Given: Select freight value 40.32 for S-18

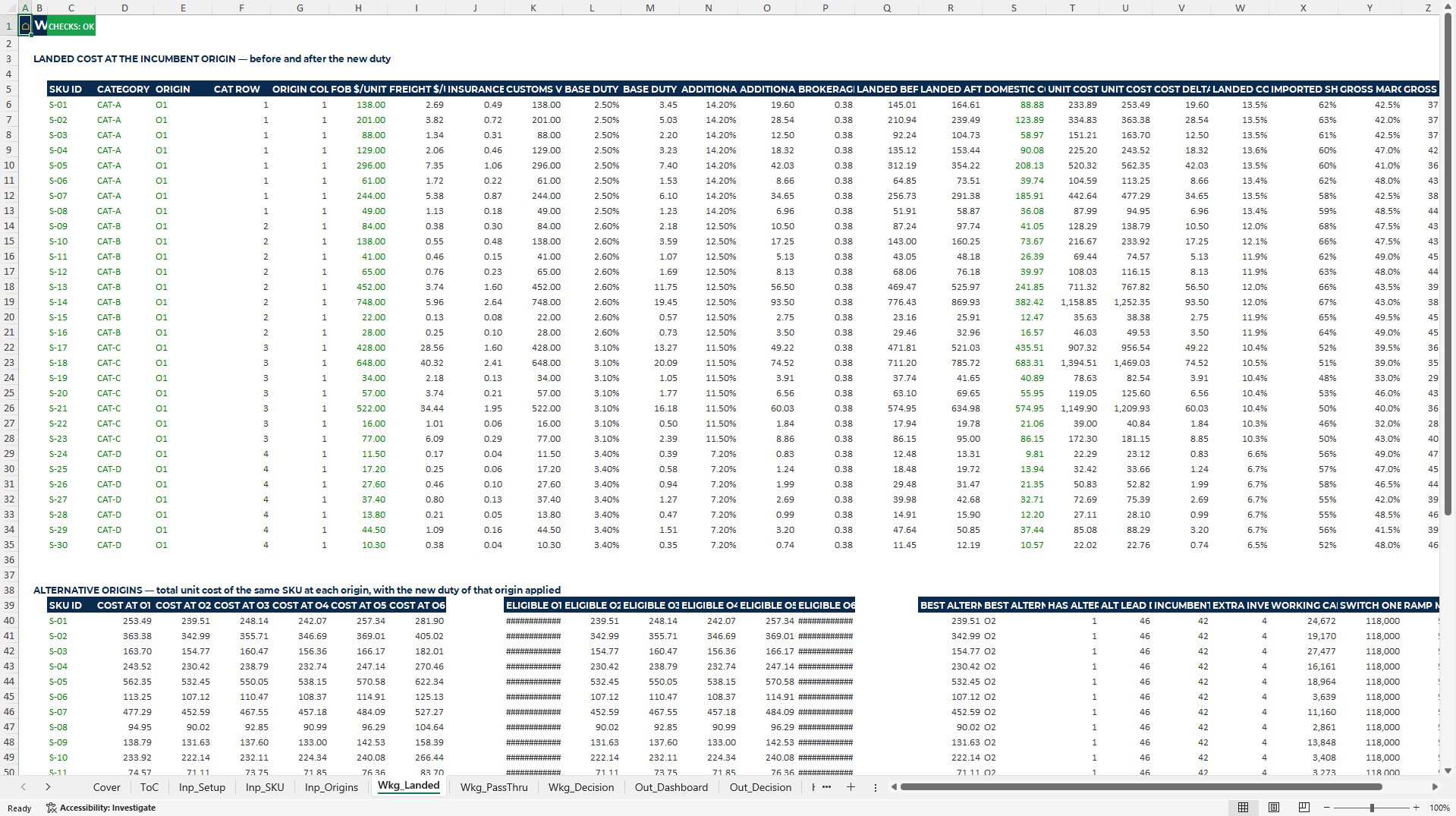Looking at the screenshot, I should tap(417, 363).
